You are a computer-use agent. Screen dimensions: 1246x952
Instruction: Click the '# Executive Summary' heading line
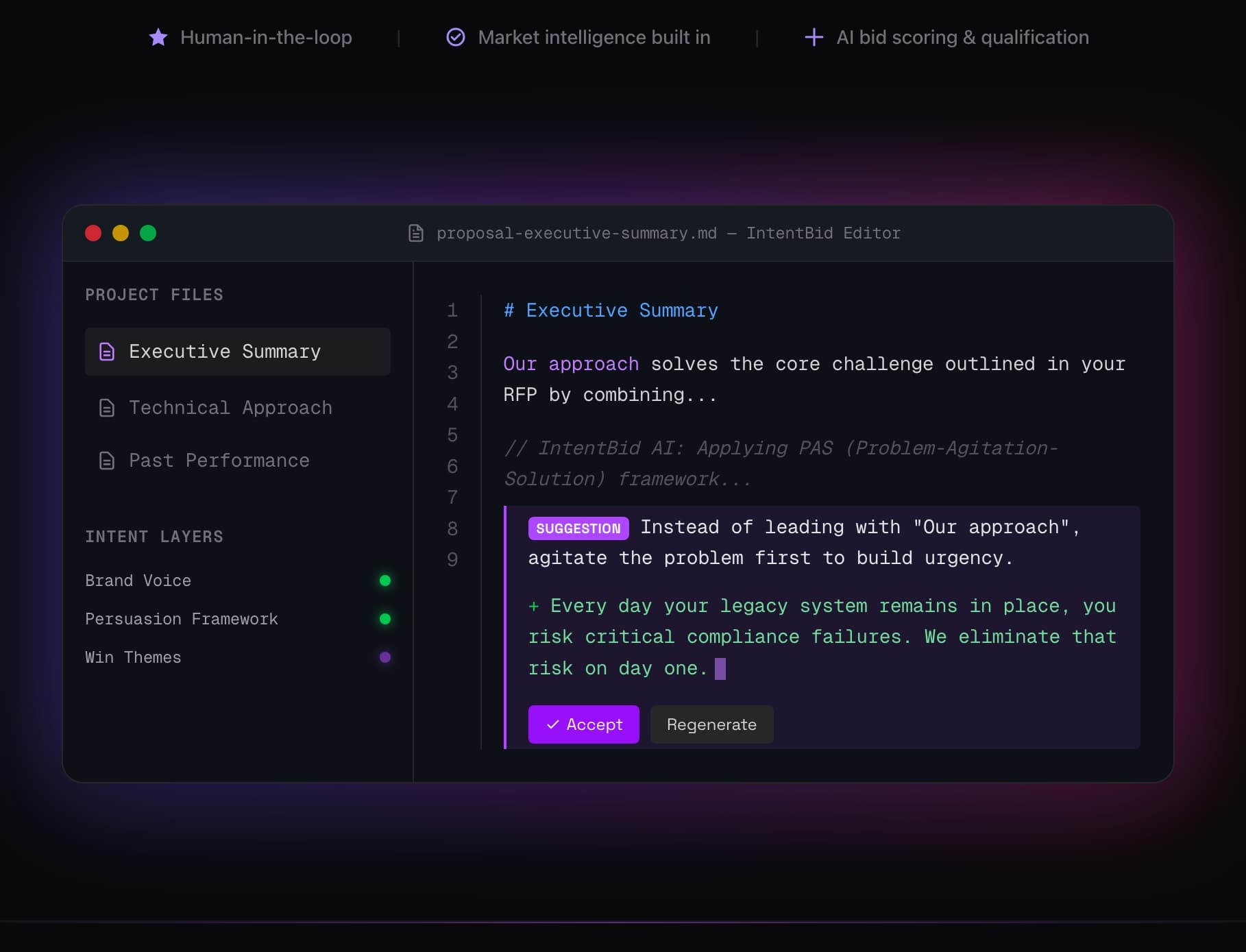click(611, 310)
